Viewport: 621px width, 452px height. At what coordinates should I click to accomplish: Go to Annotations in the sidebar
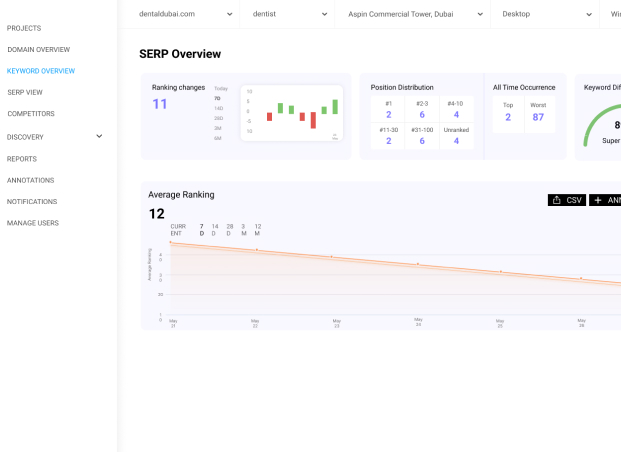pyautogui.click(x=30, y=180)
